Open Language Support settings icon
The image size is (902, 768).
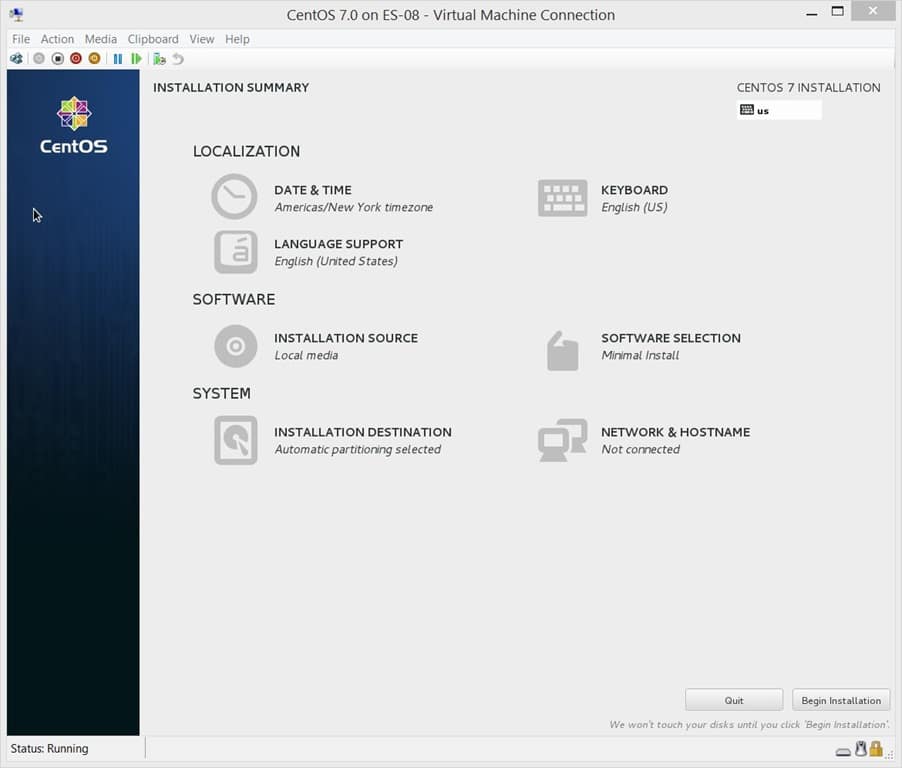click(234, 251)
